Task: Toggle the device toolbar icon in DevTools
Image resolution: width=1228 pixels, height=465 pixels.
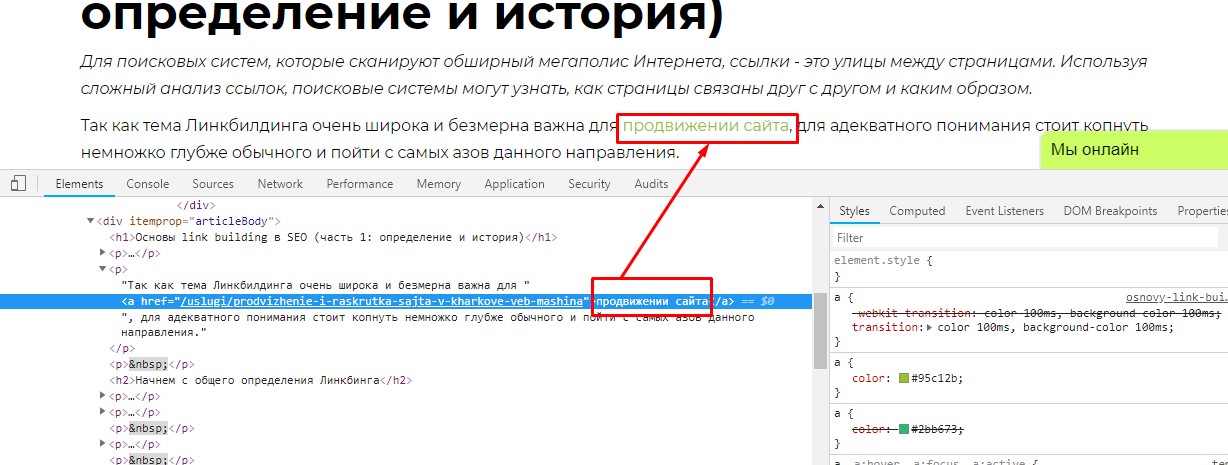Action: coord(18,184)
